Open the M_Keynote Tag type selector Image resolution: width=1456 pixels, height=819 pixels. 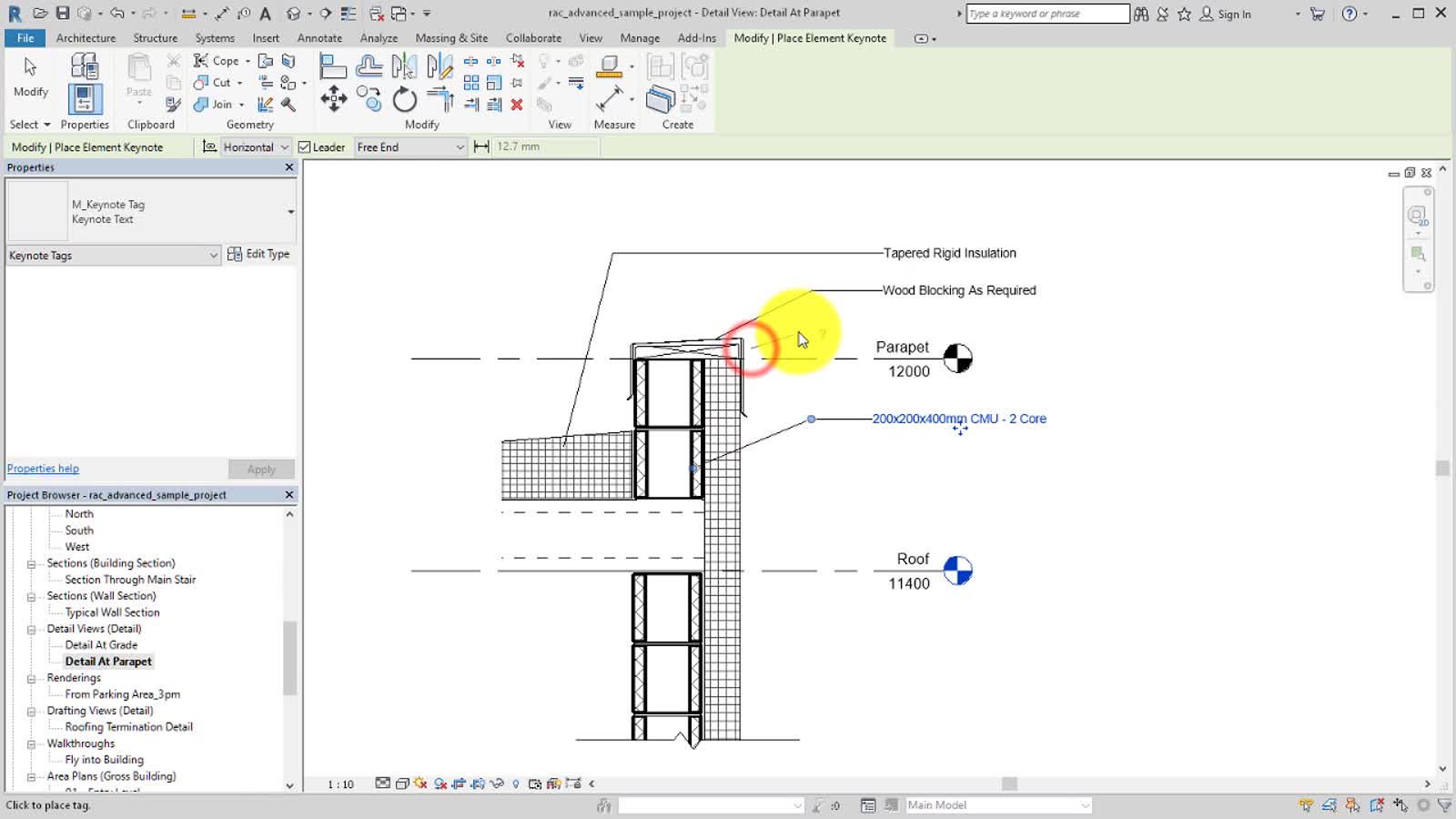pos(150,211)
